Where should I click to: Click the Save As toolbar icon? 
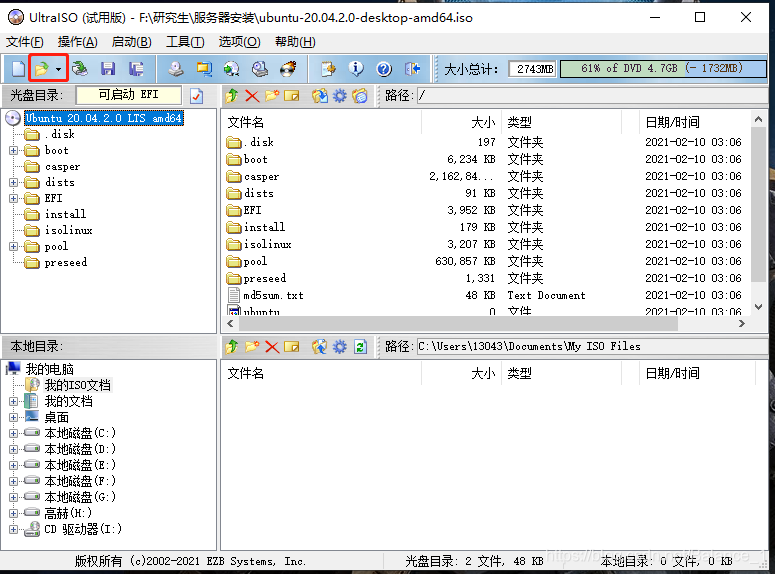(x=136, y=69)
